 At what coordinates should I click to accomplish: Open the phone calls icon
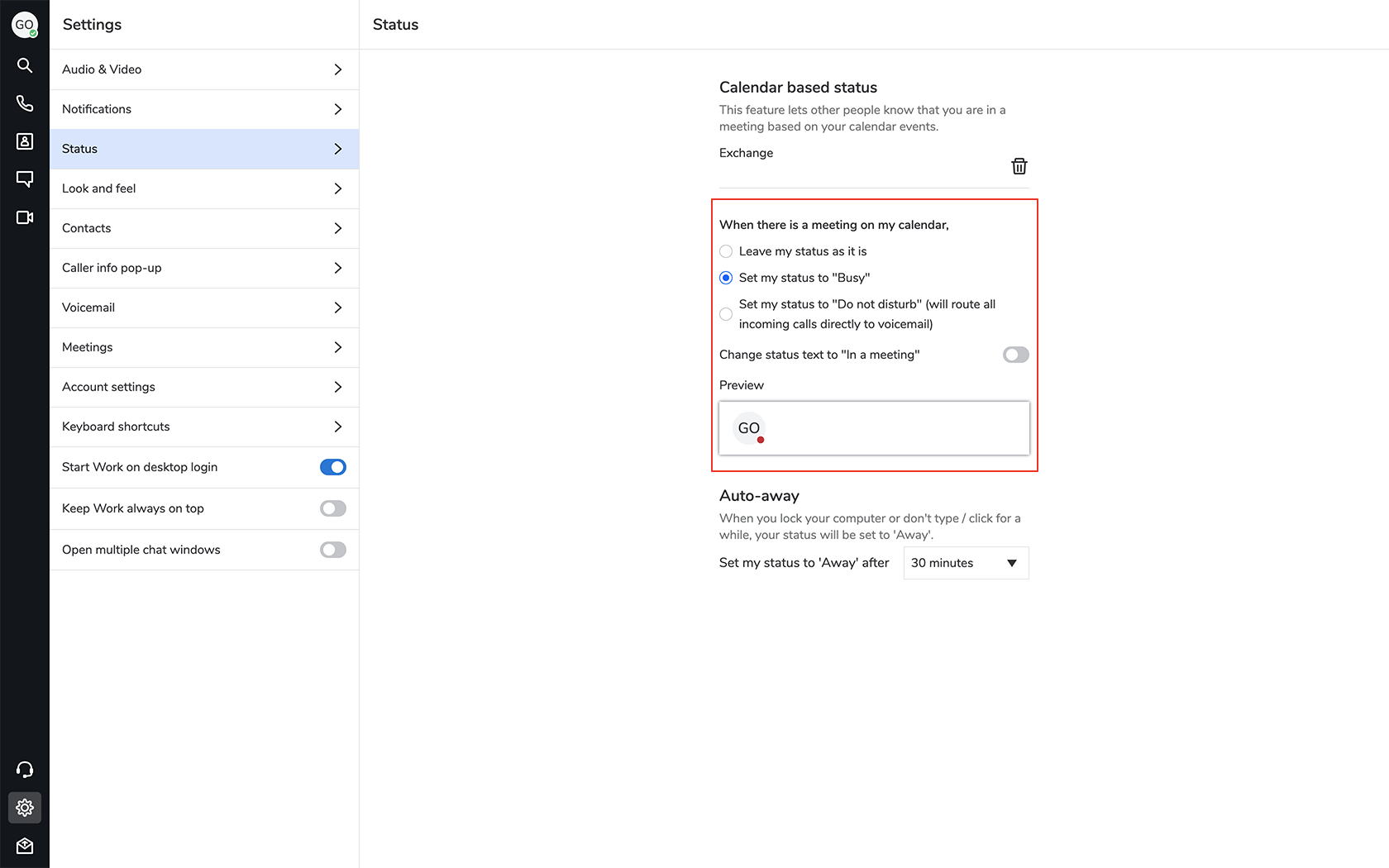click(25, 103)
